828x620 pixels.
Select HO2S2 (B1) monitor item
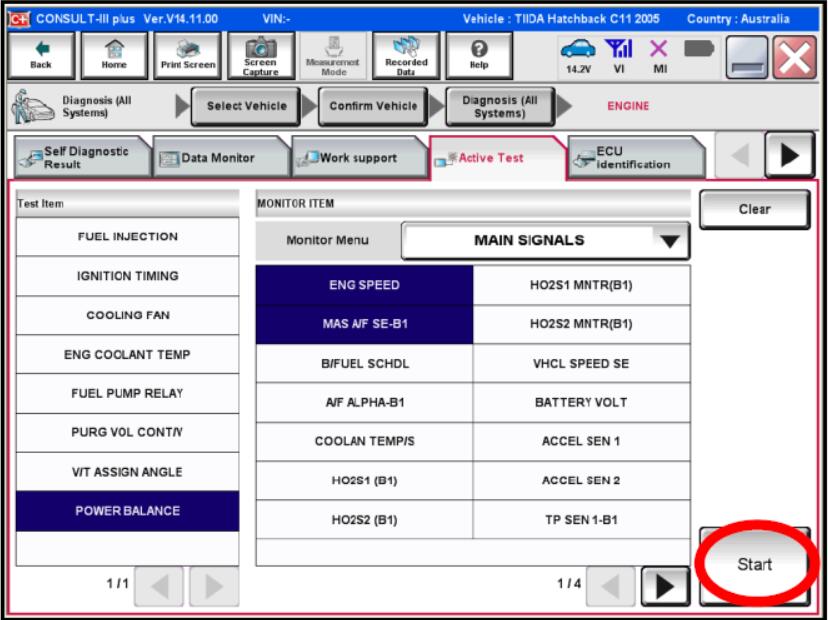(x=364, y=520)
